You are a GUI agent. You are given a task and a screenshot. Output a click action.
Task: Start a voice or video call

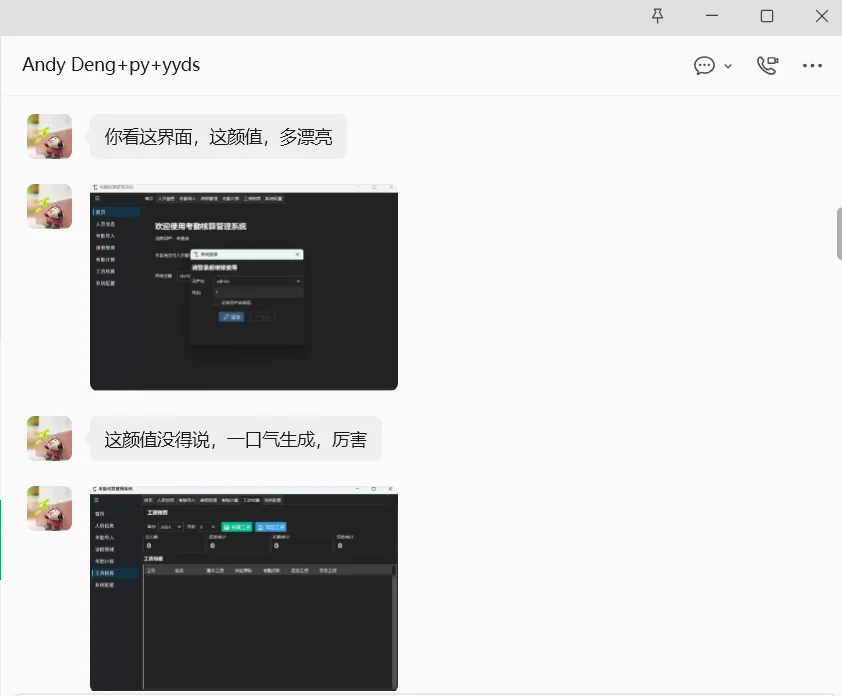tap(767, 66)
